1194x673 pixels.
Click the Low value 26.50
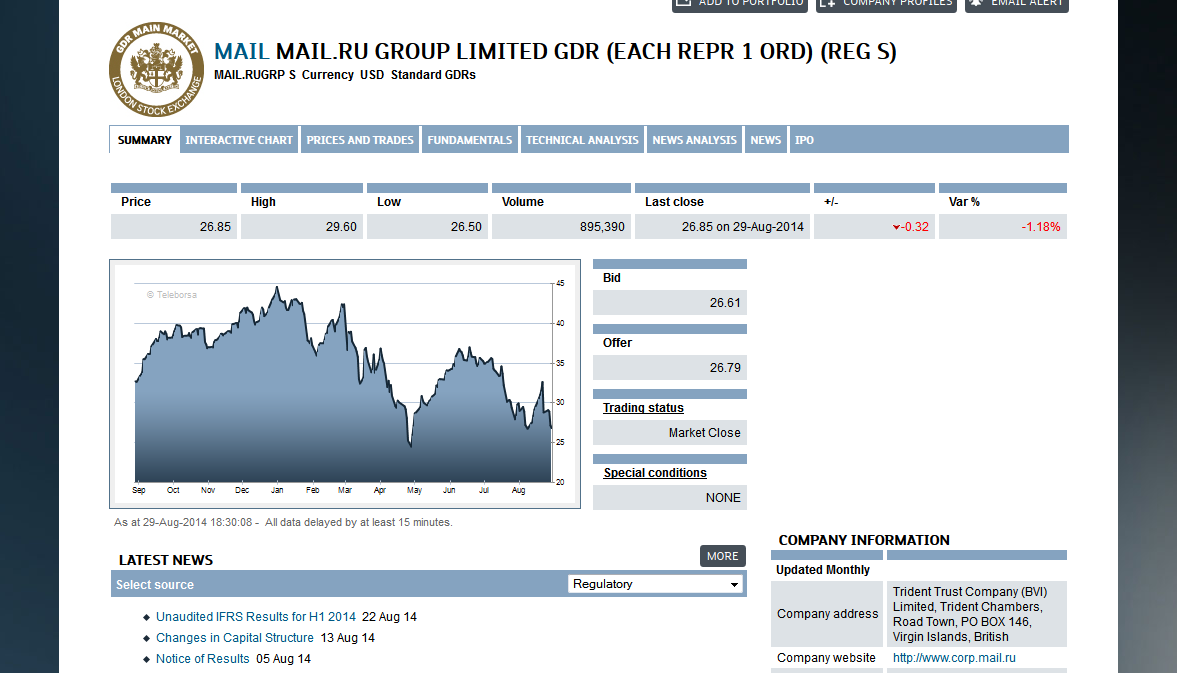pos(466,227)
